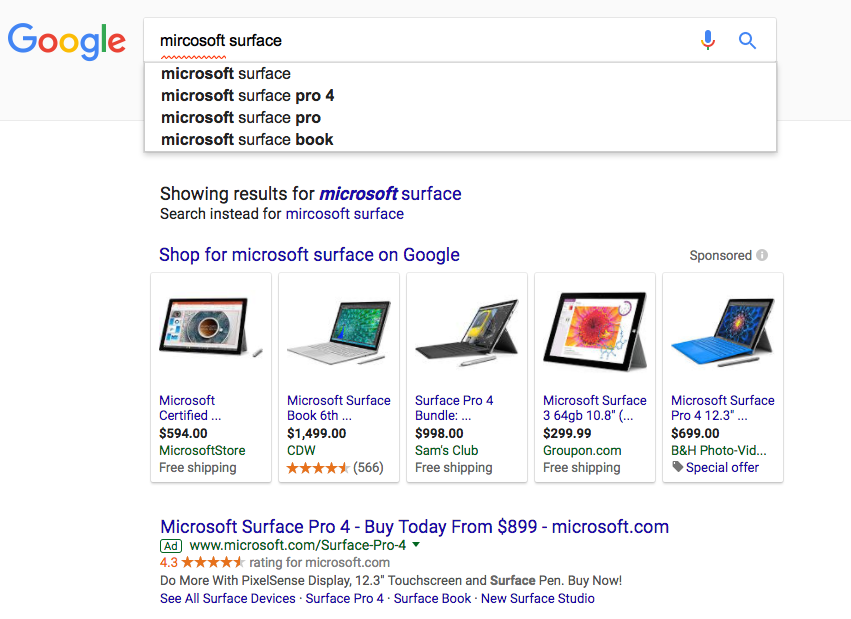Click the MicrosoftStore seller name

(202, 450)
